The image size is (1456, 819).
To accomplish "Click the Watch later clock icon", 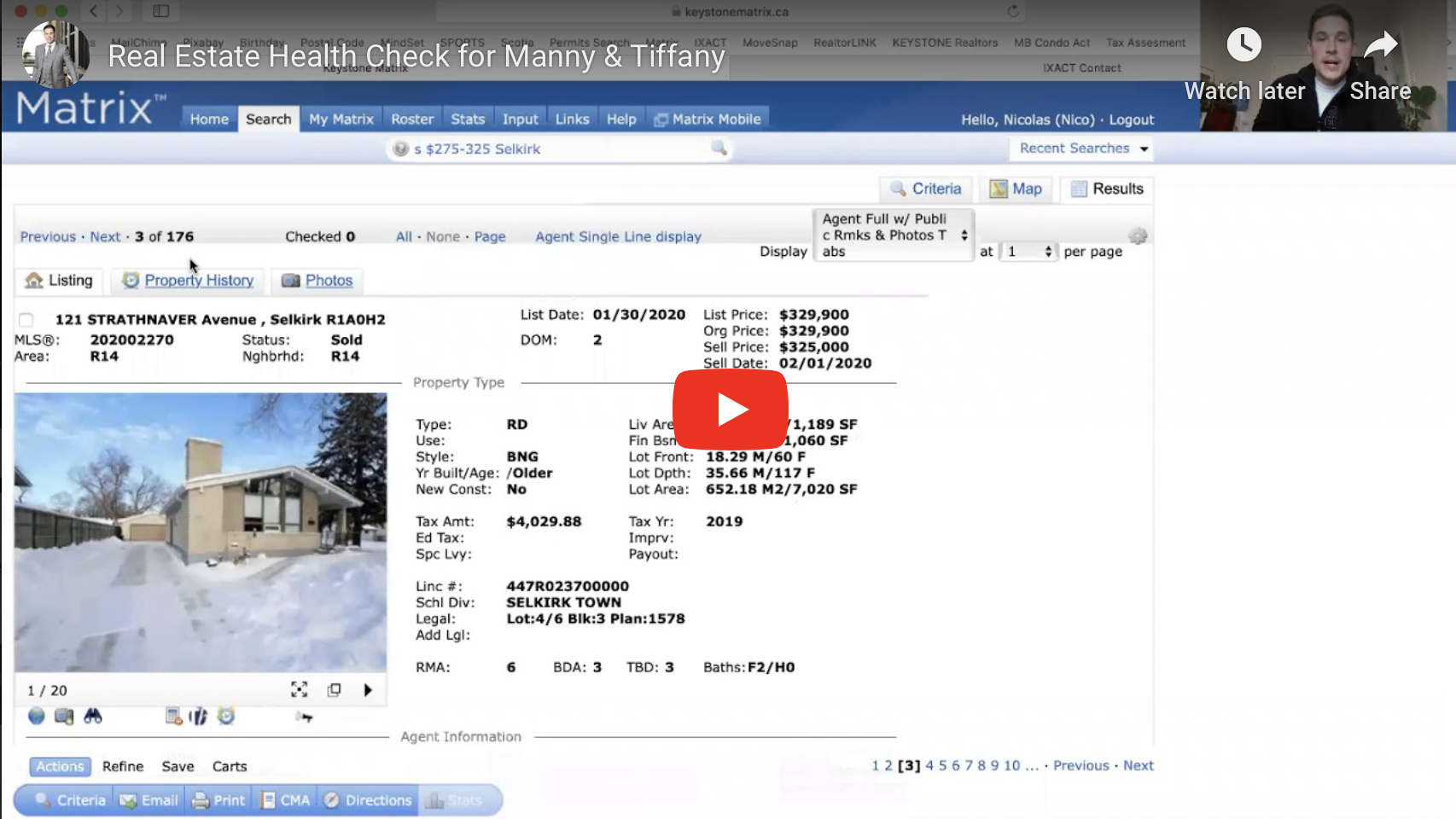I will [1243, 44].
